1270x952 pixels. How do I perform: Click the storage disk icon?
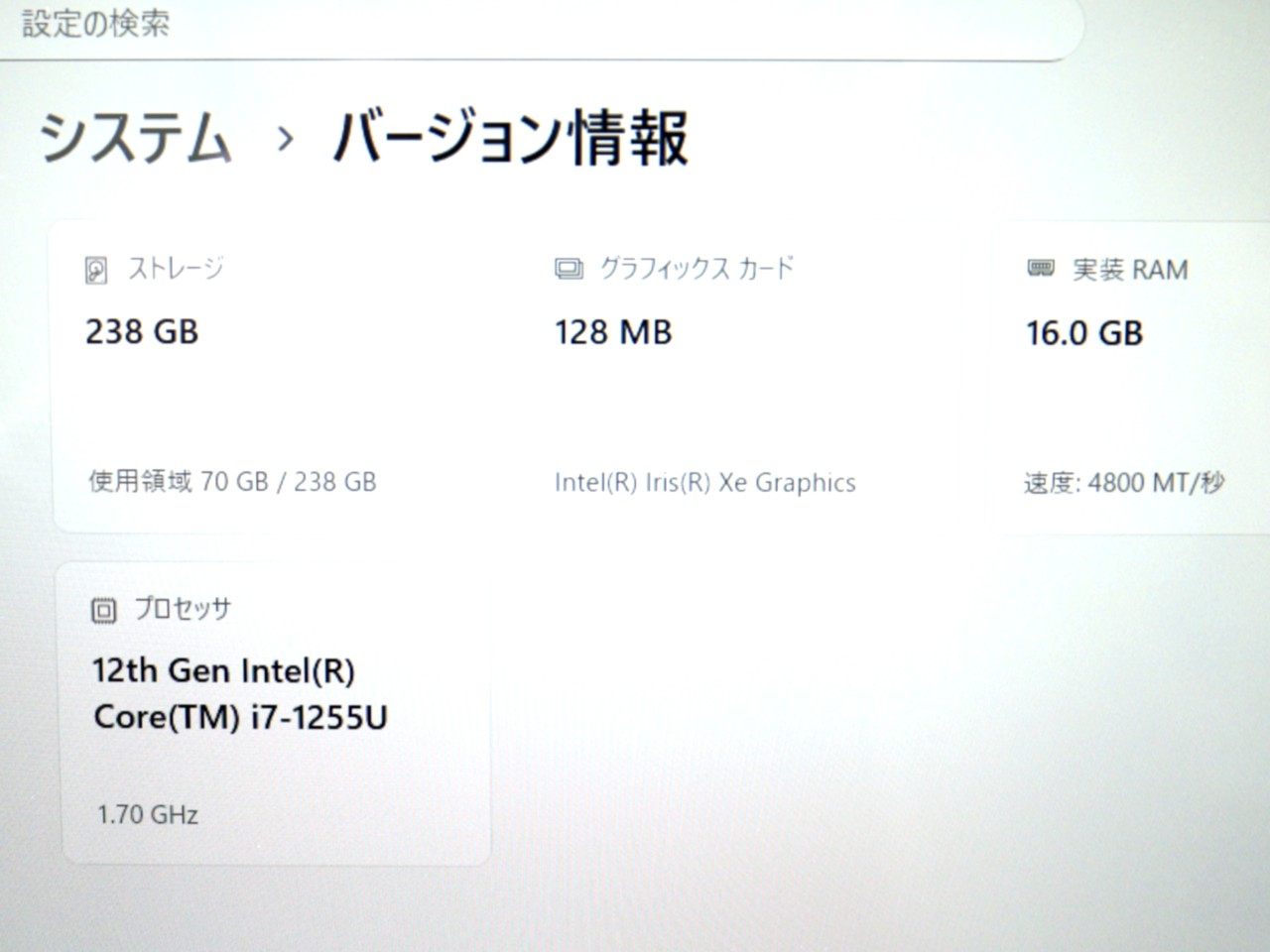pos(96,271)
